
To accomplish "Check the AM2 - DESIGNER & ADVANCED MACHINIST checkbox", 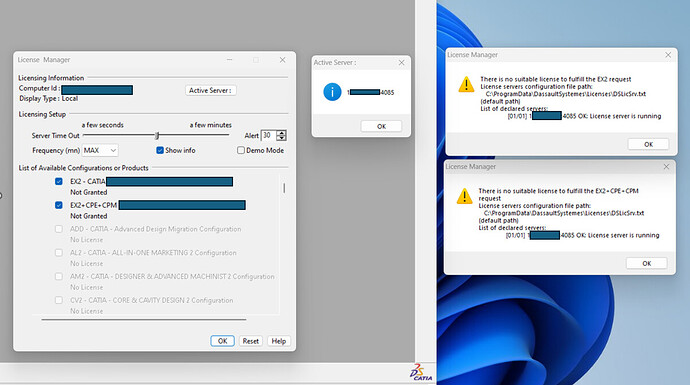I will click(59, 276).
